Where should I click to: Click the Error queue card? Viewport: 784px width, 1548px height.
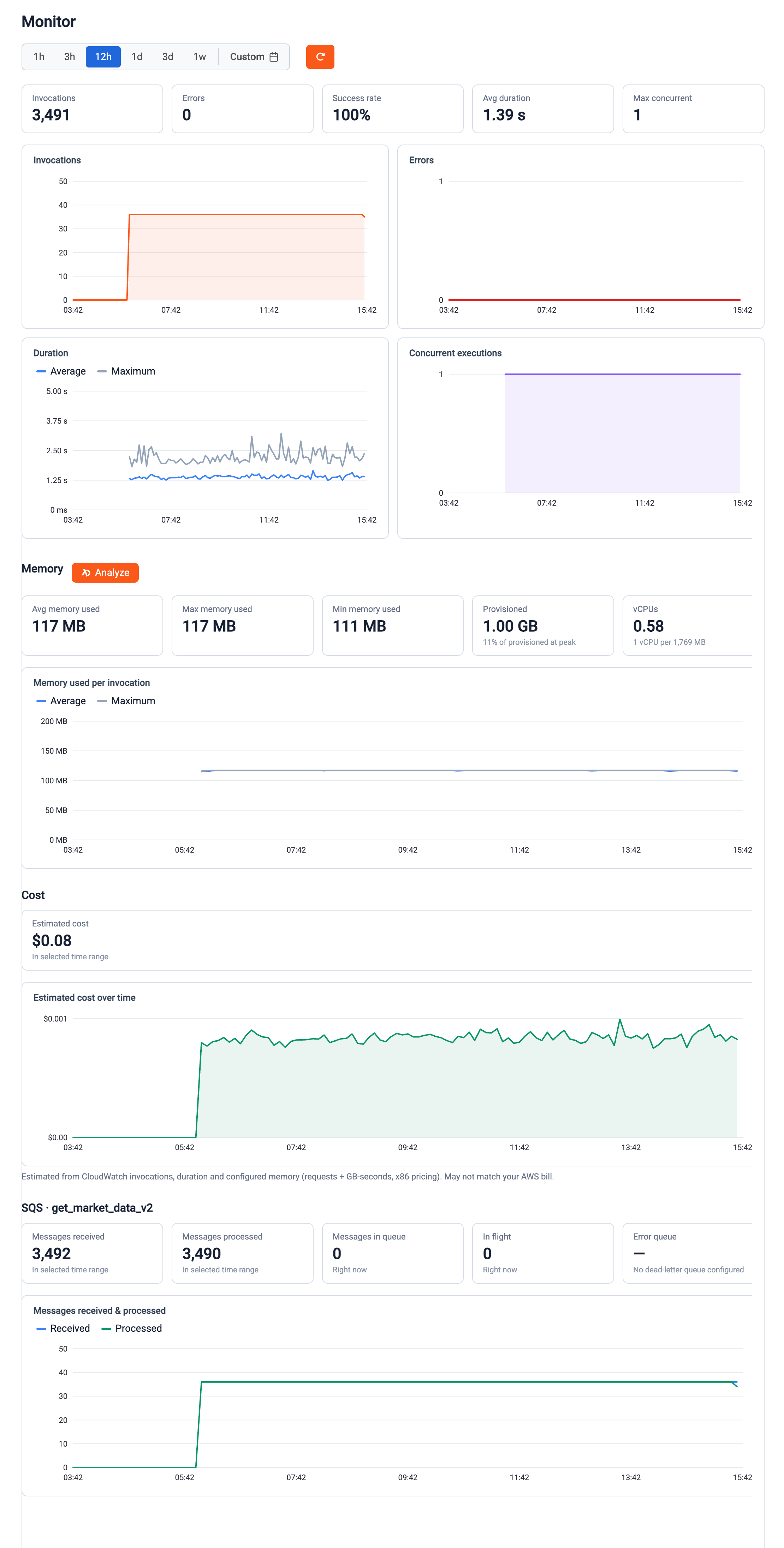pyautogui.click(x=688, y=1253)
